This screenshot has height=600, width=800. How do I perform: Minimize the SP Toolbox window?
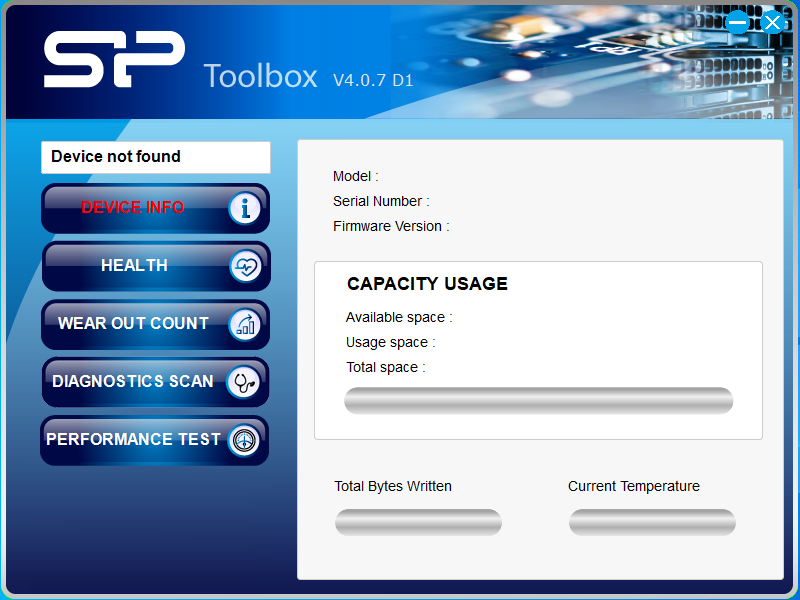pyautogui.click(x=737, y=22)
